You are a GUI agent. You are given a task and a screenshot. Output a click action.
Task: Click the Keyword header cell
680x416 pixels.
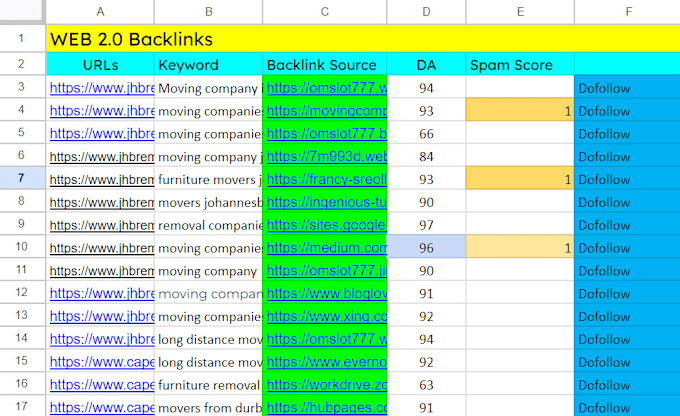[209, 64]
